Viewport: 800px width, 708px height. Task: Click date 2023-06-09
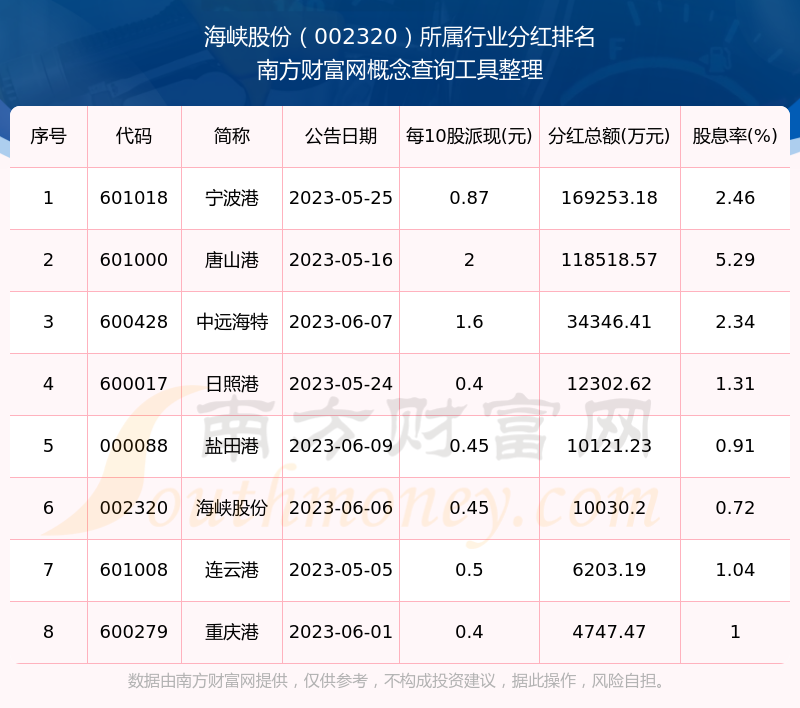341,446
